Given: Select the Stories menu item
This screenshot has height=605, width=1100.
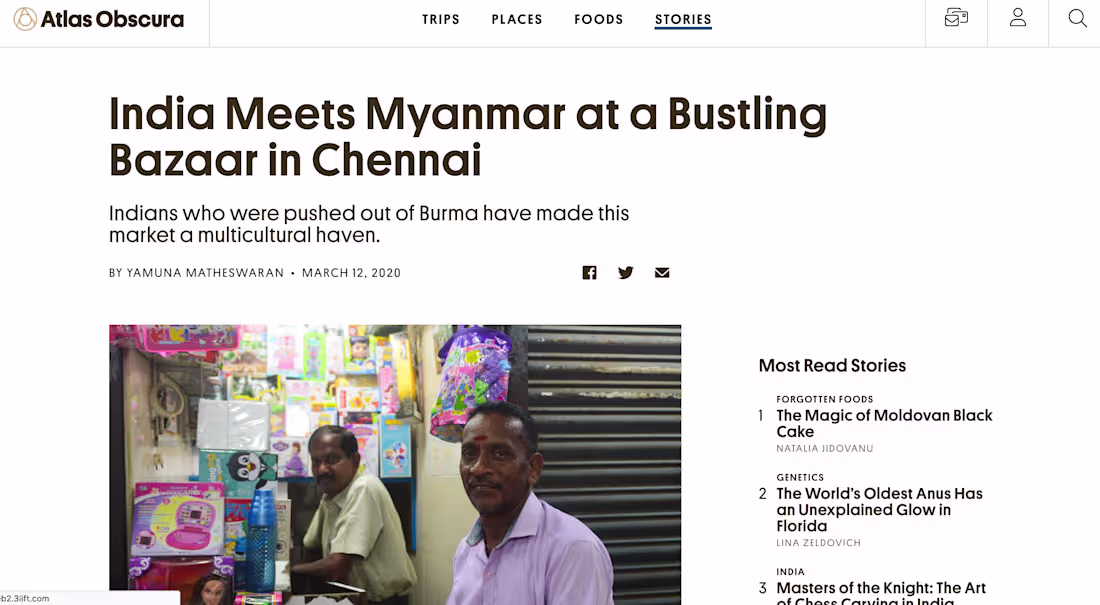Looking at the screenshot, I should (683, 20).
